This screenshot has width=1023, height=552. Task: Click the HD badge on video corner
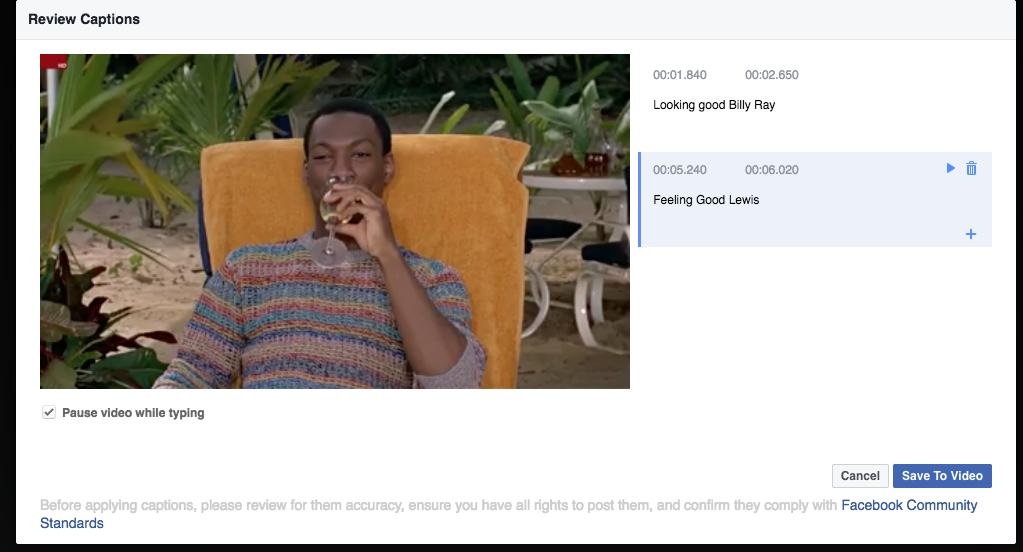tap(62, 65)
